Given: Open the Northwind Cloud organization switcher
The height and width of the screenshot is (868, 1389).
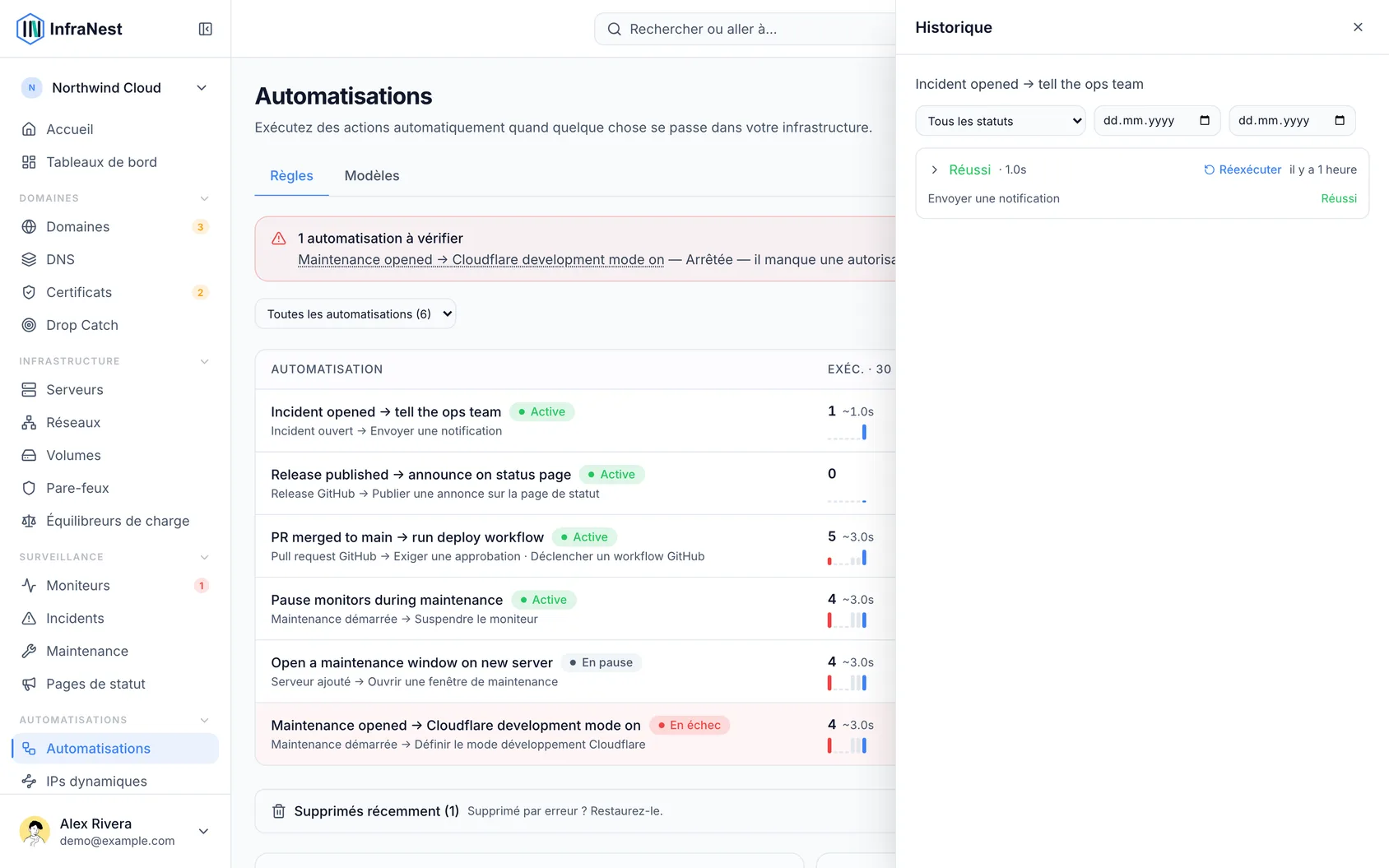Looking at the screenshot, I should (115, 88).
